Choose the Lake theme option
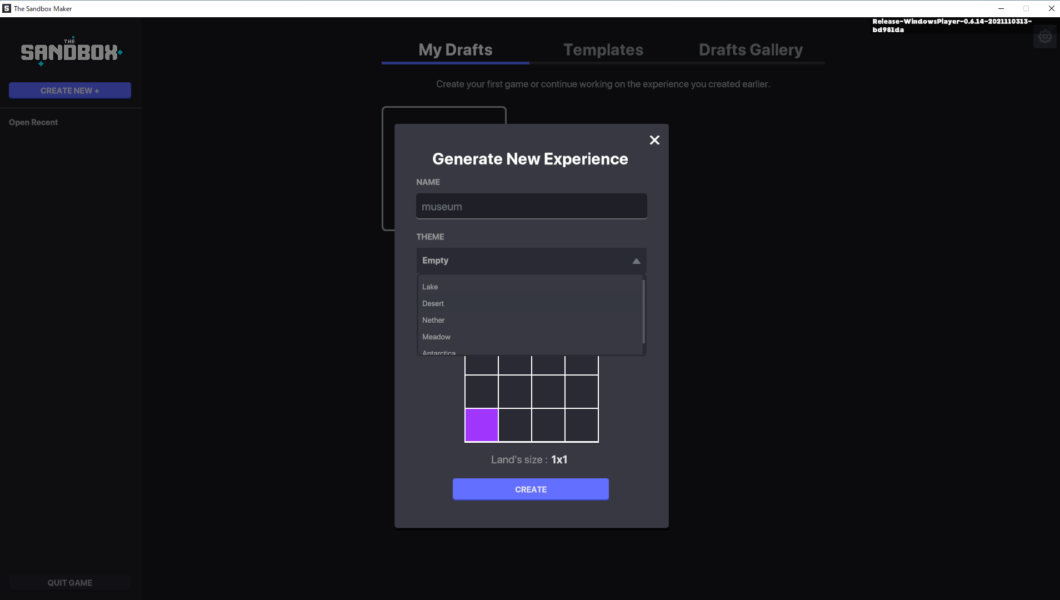The height and width of the screenshot is (600, 1060). coord(530,286)
